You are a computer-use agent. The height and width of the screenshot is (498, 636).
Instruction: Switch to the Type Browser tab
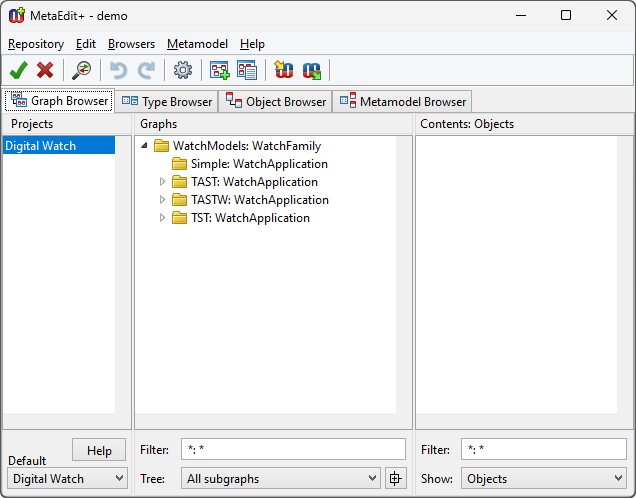[167, 101]
